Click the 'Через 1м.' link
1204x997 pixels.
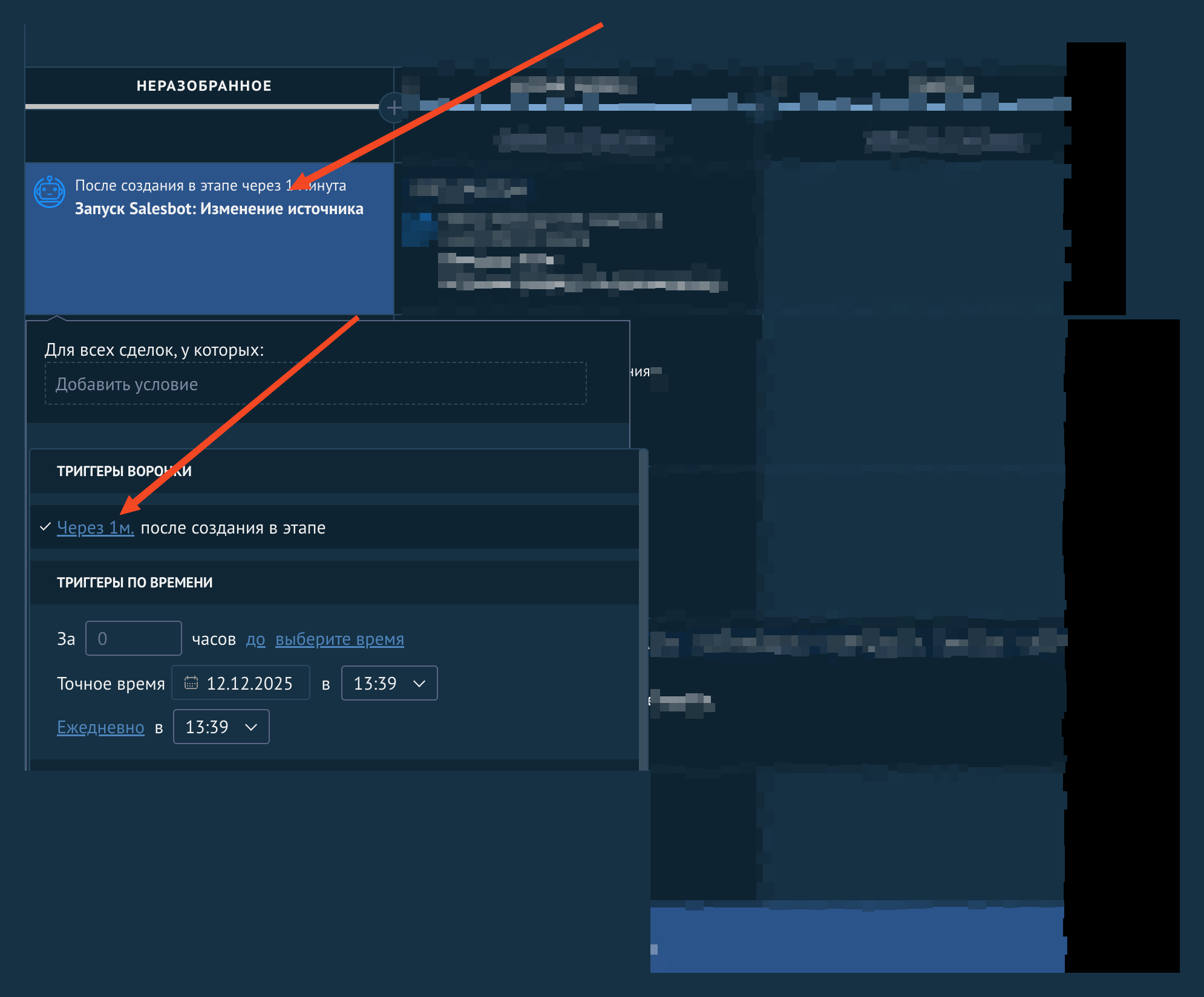95,528
